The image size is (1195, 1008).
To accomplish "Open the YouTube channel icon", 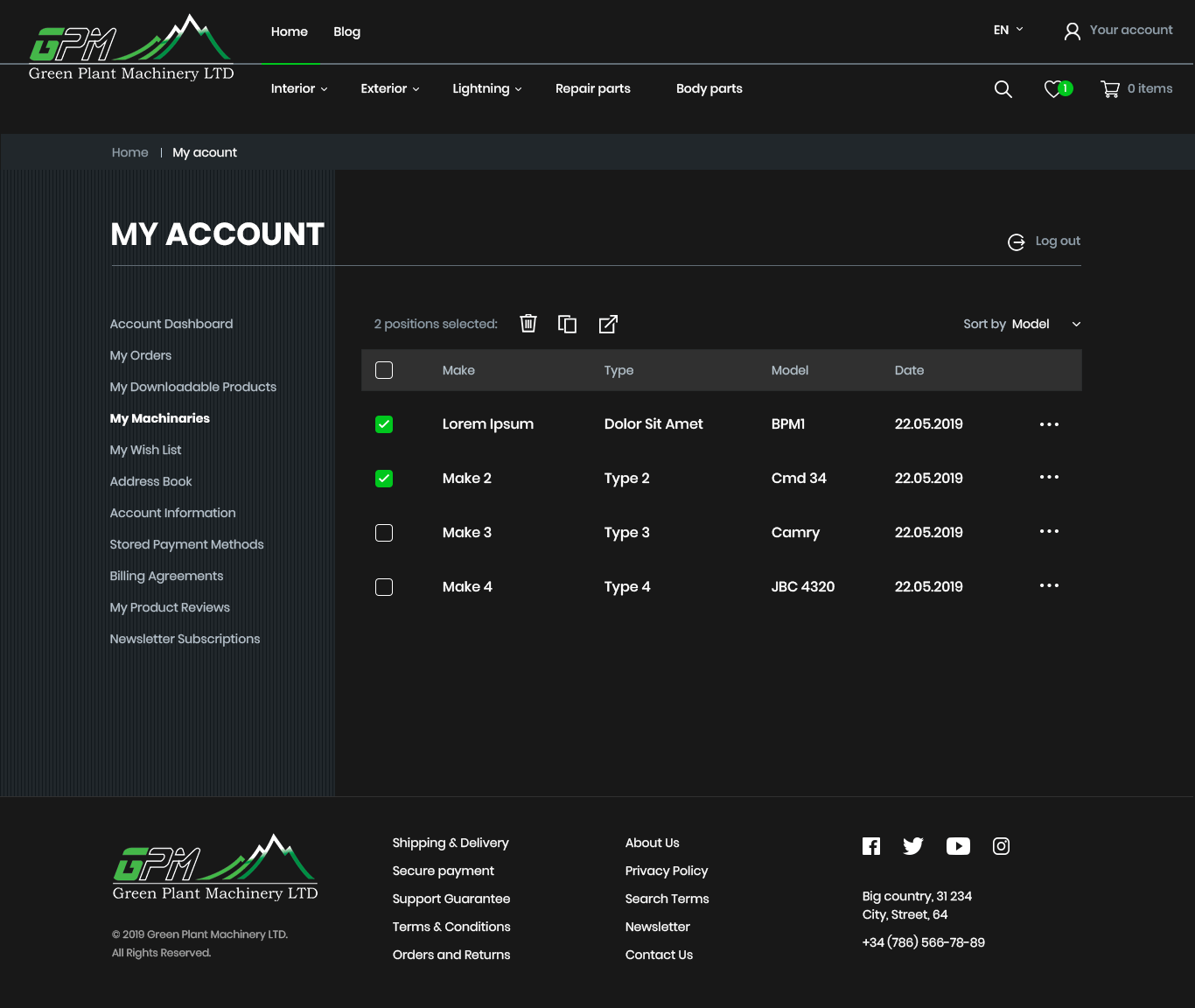I will tap(958, 846).
